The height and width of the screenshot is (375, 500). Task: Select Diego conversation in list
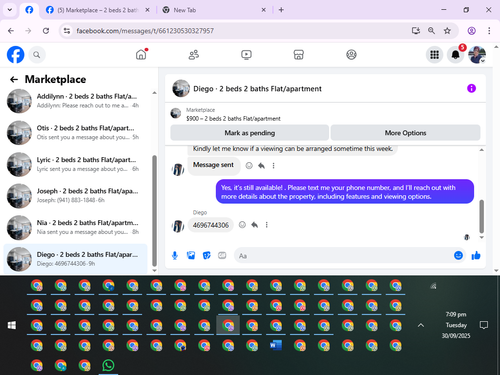tap(75, 259)
